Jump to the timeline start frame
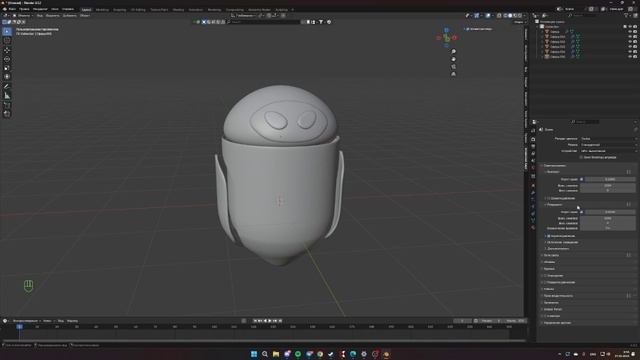Screen dimensions: 640x360 (x=256, y=321)
